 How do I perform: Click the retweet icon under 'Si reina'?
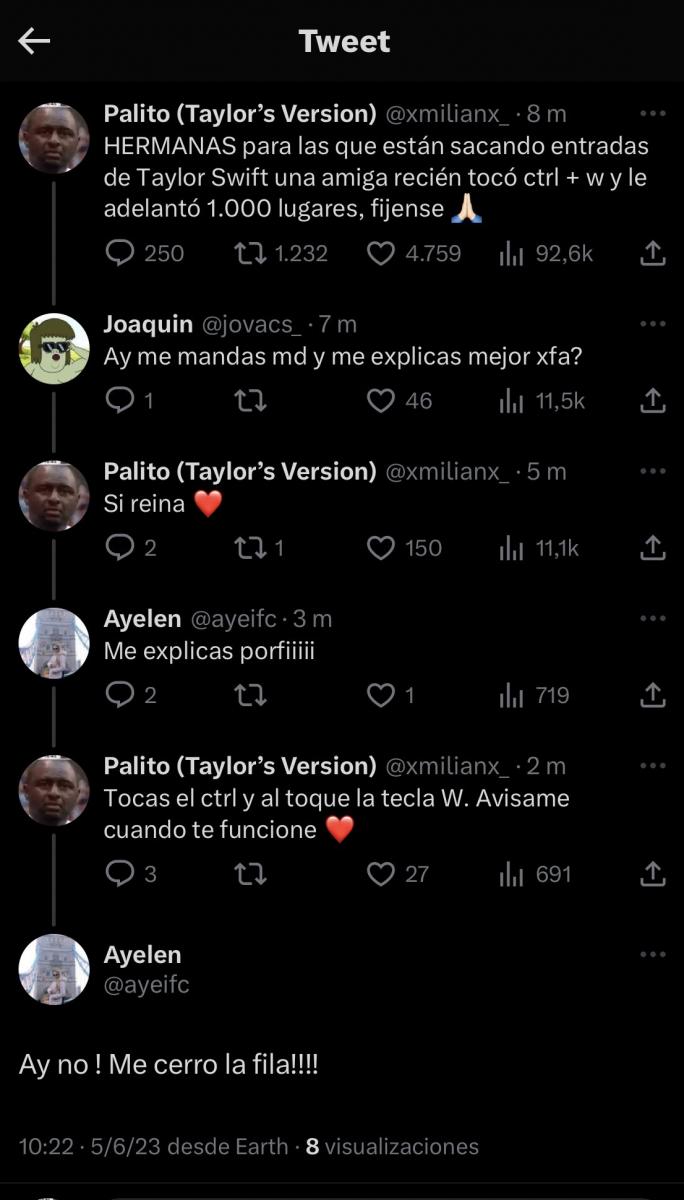pos(252,547)
